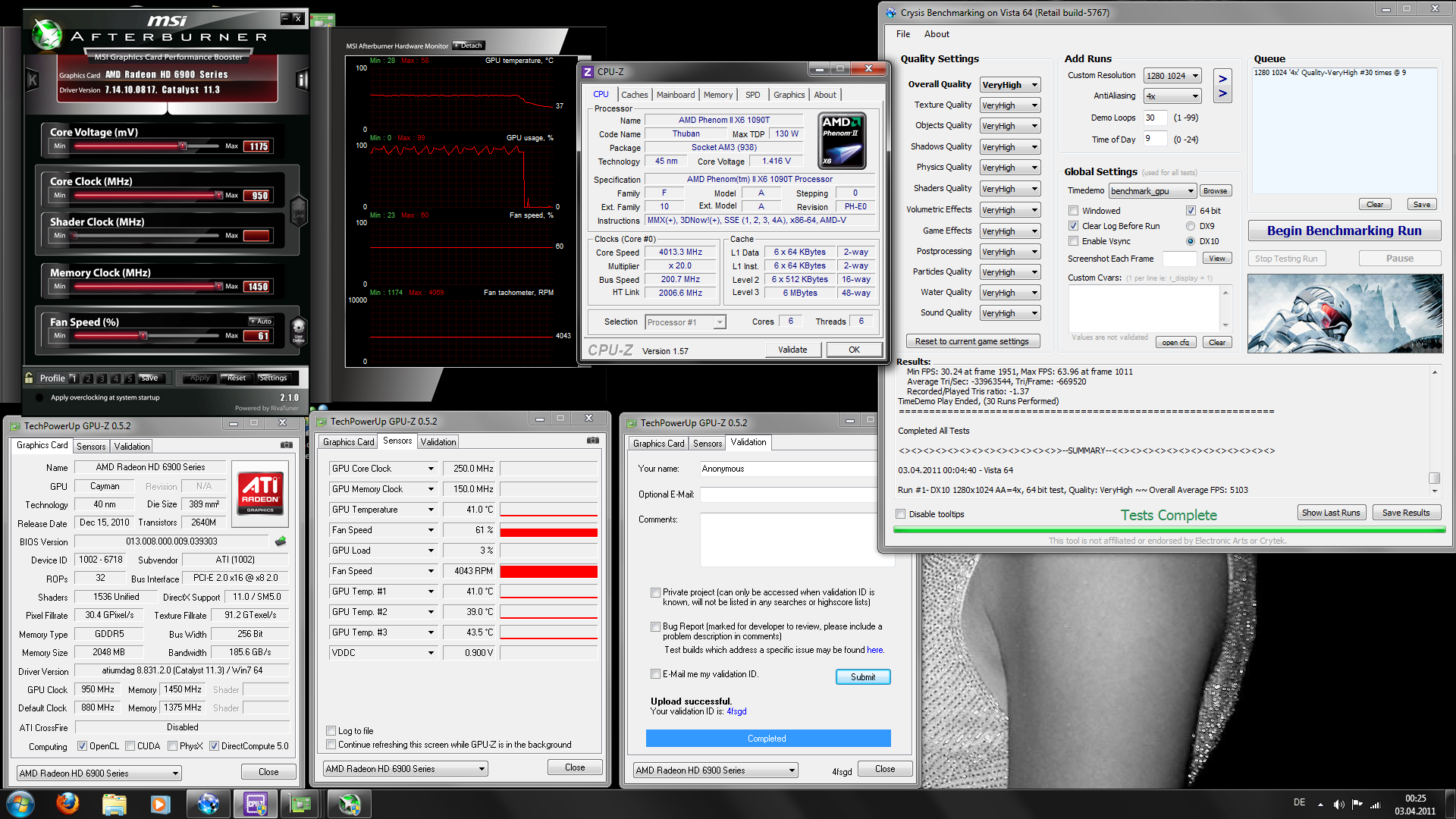Select the DX10 radio button
This screenshot has width=1456, height=819.
point(1191,241)
